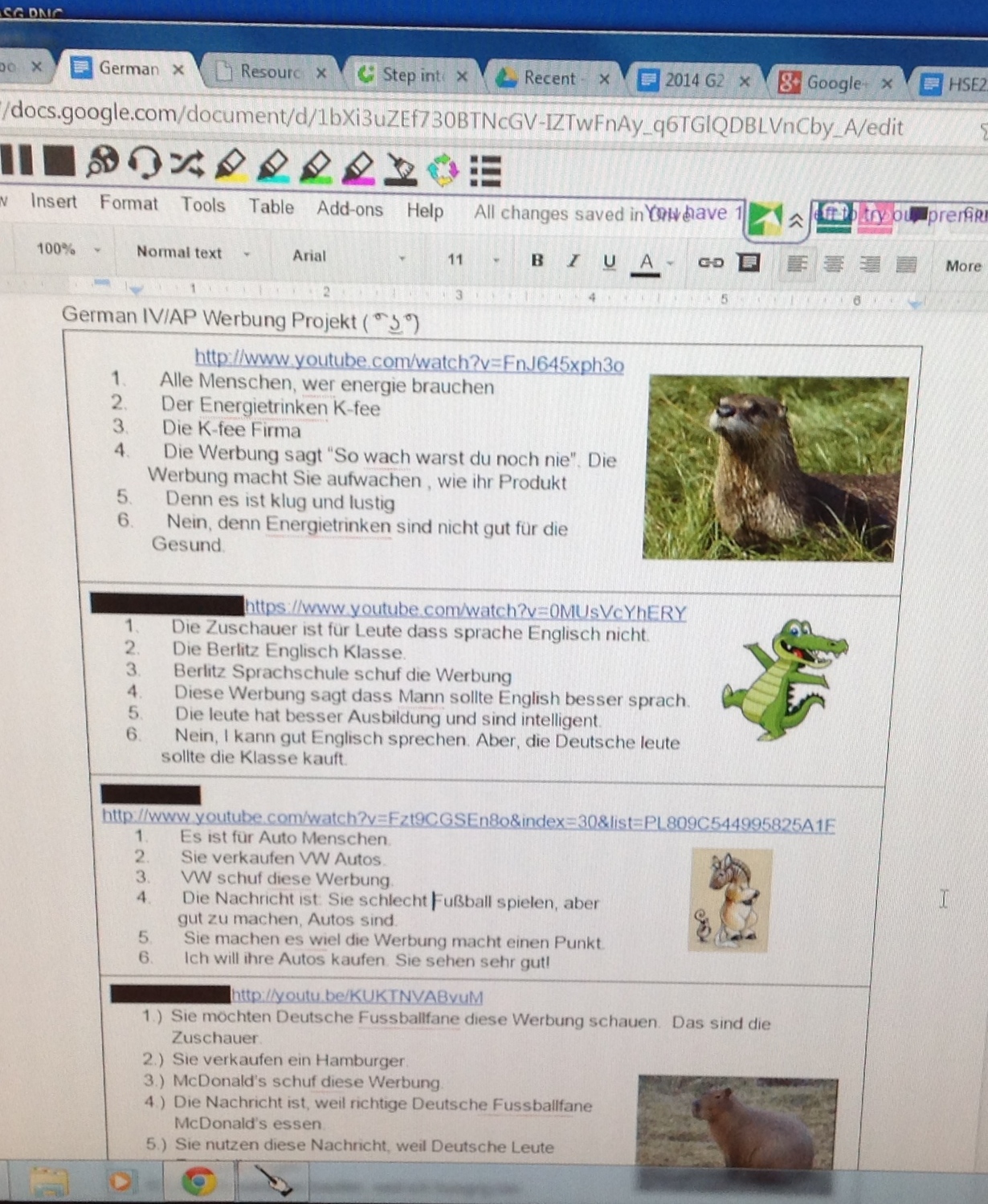Select the green highlighter tool
The height and width of the screenshot is (1204, 988).
316,166
